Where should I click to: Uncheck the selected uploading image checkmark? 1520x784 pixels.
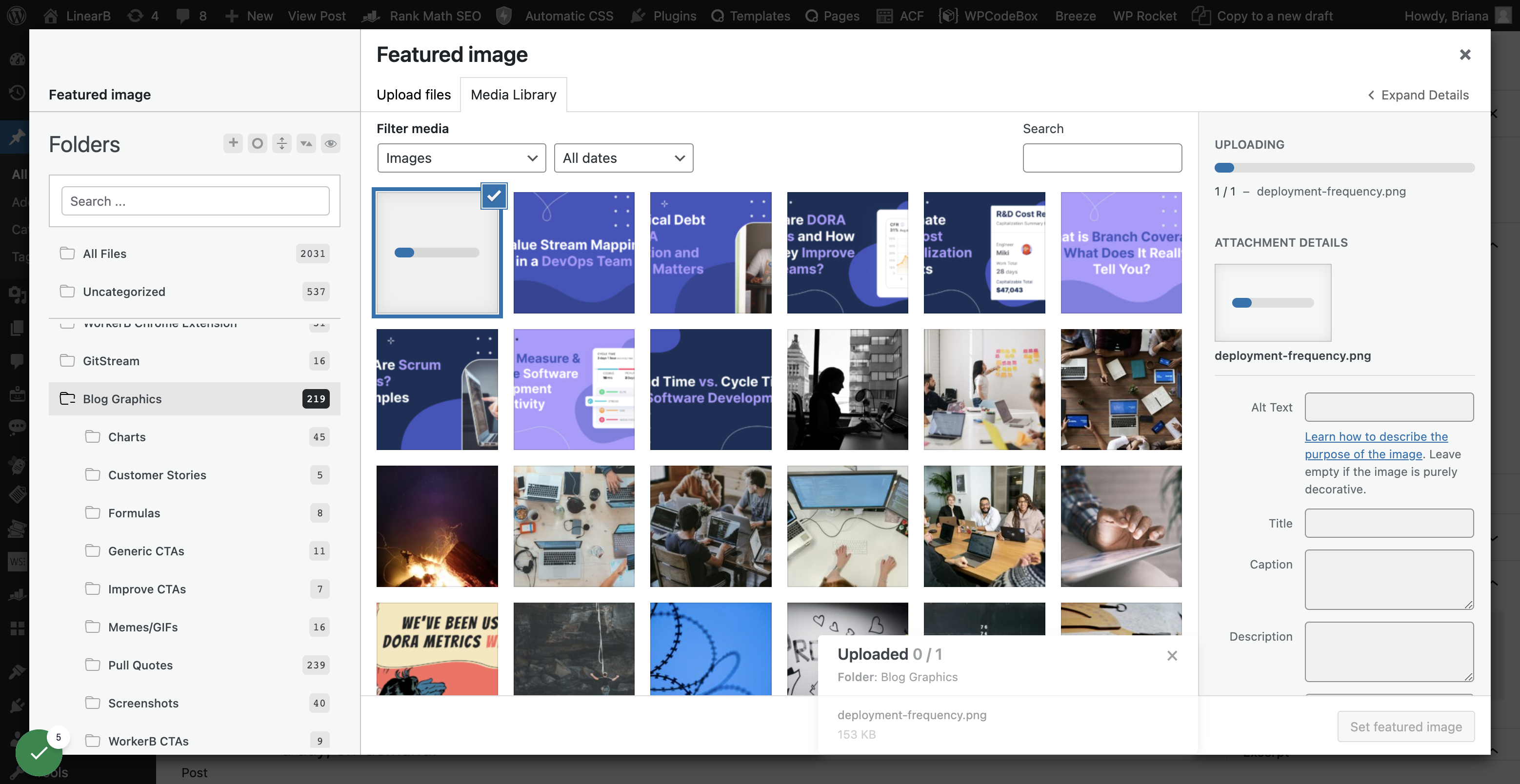(494, 195)
